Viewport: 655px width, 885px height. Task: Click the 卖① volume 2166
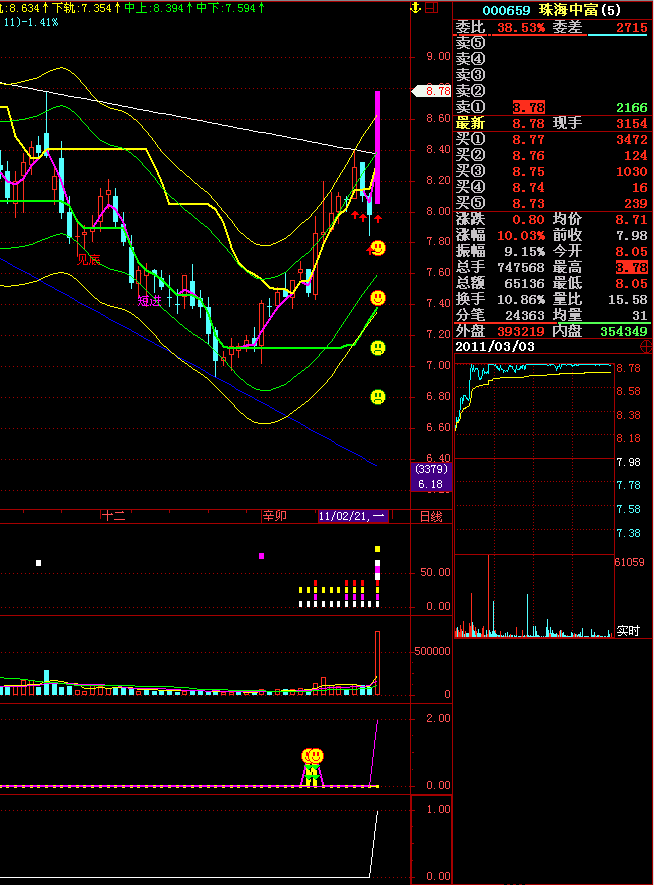tap(631, 107)
